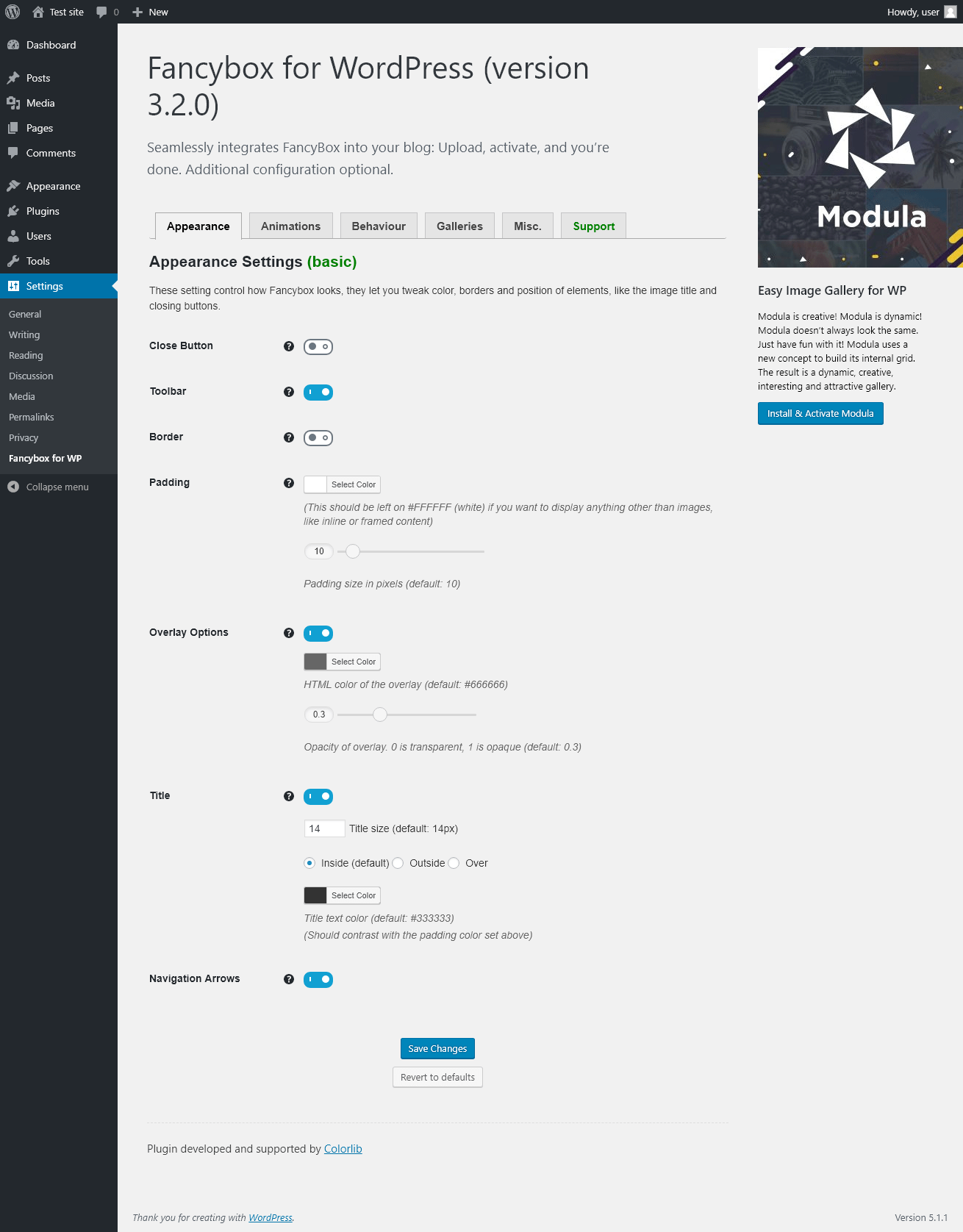The height and width of the screenshot is (1232, 963).
Task: Click the "Howdy, user" account text
Action: tap(913, 12)
